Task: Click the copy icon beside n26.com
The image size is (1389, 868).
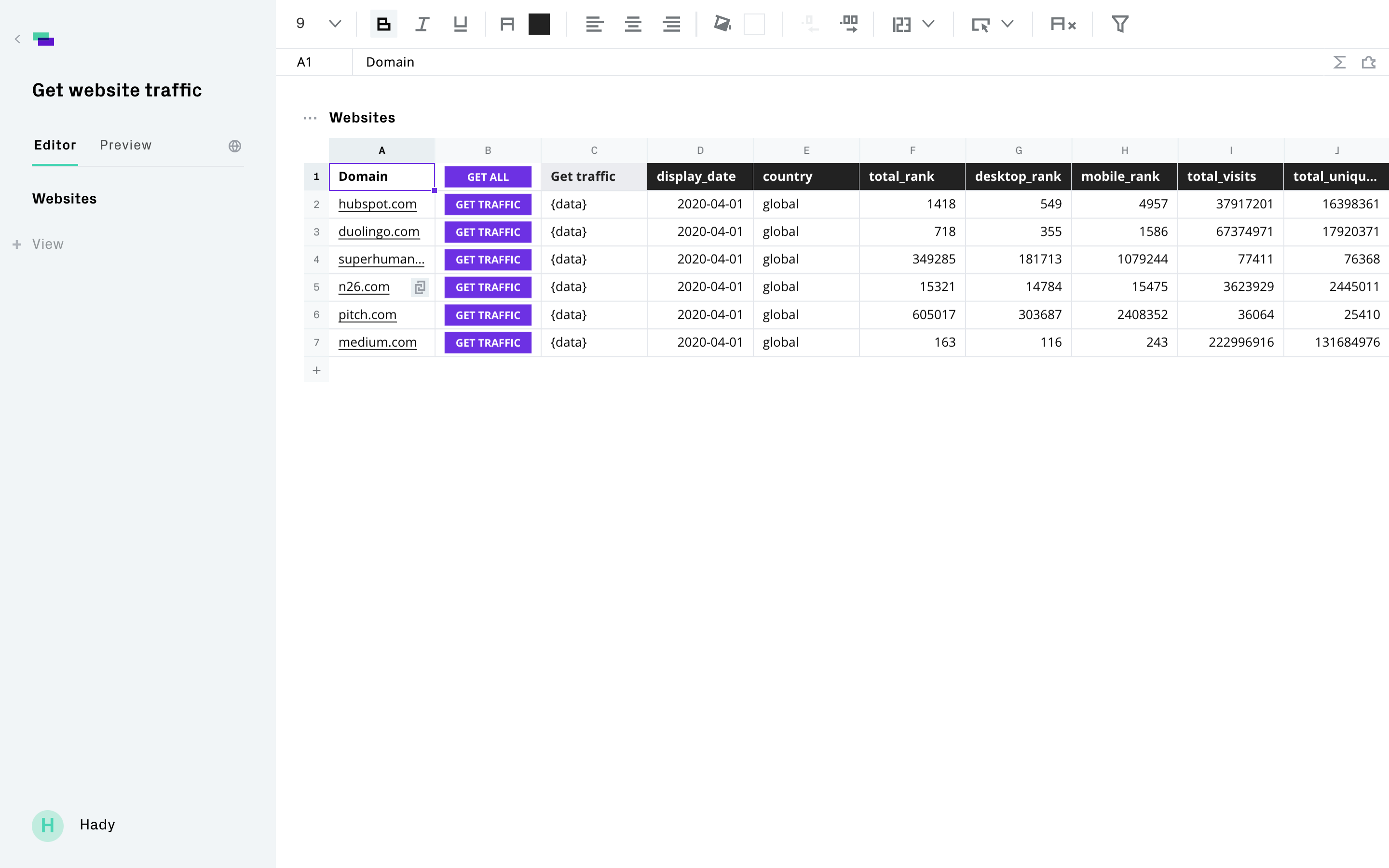Action: 420,287
